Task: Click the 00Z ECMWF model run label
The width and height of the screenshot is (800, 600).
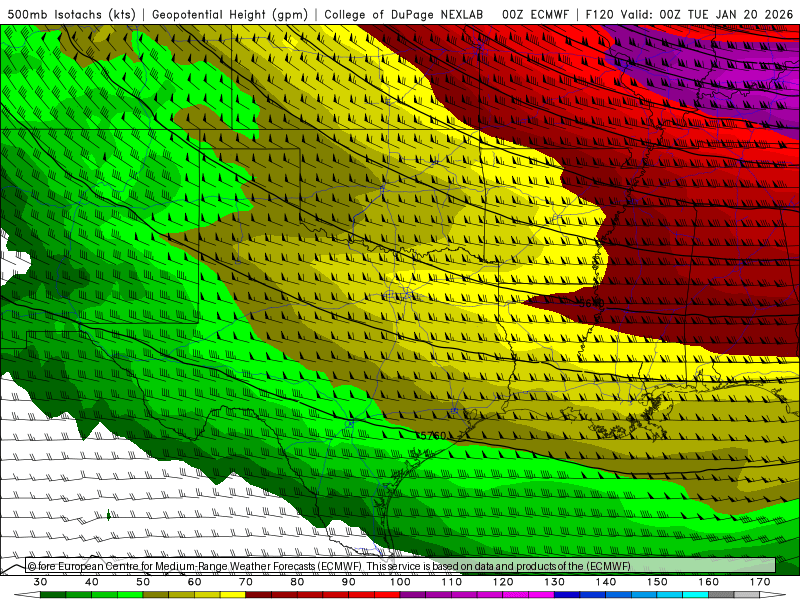Action: pos(535,14)
